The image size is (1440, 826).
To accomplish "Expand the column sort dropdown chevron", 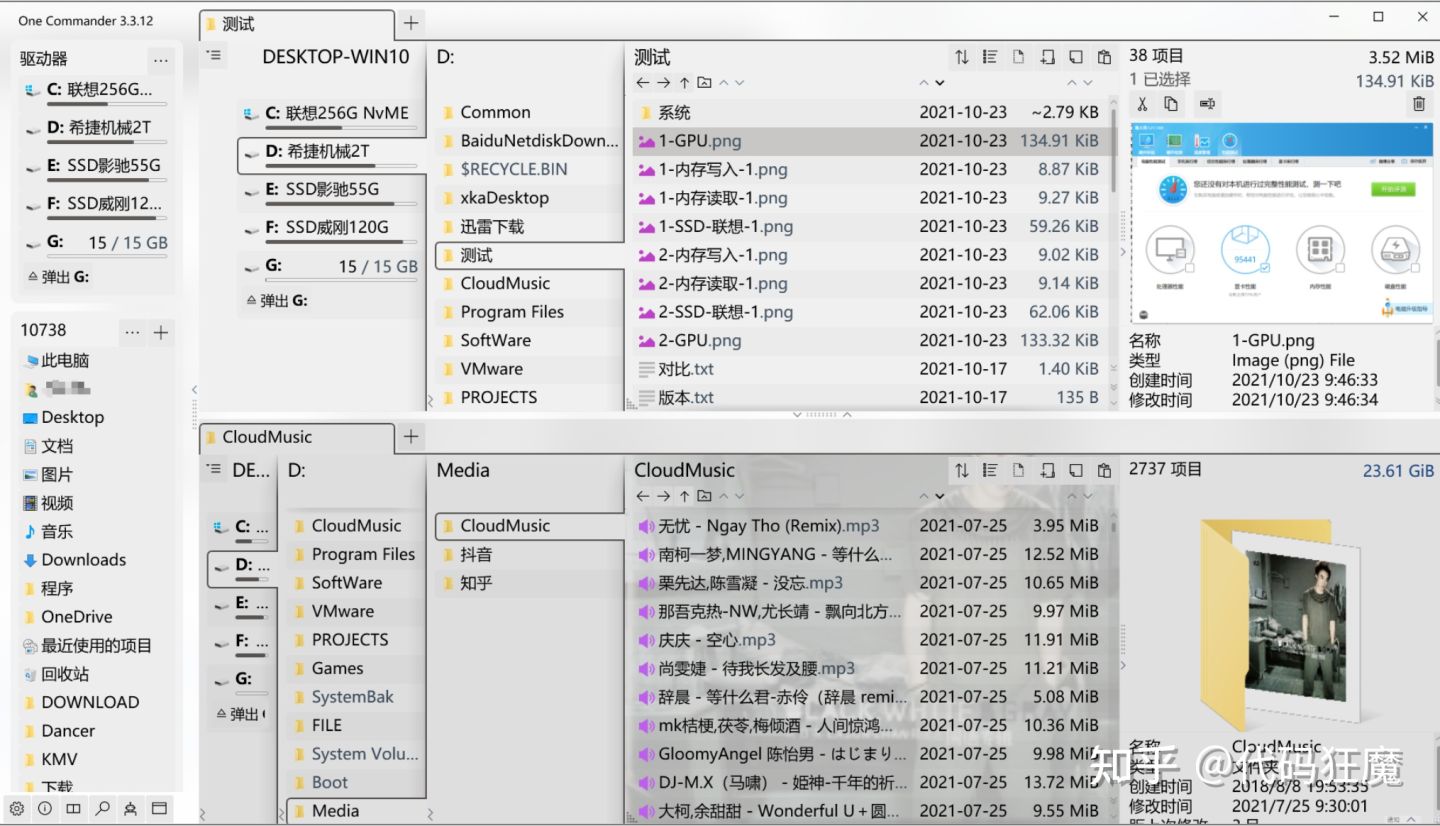I will point(940,81).
